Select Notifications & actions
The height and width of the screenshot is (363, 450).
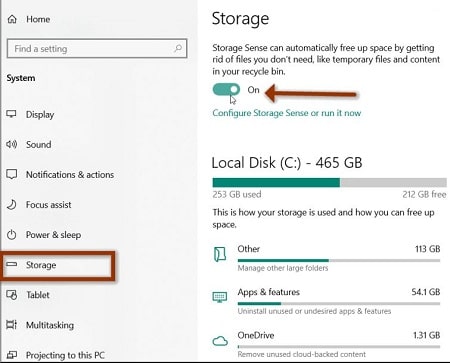pos(70,174)
